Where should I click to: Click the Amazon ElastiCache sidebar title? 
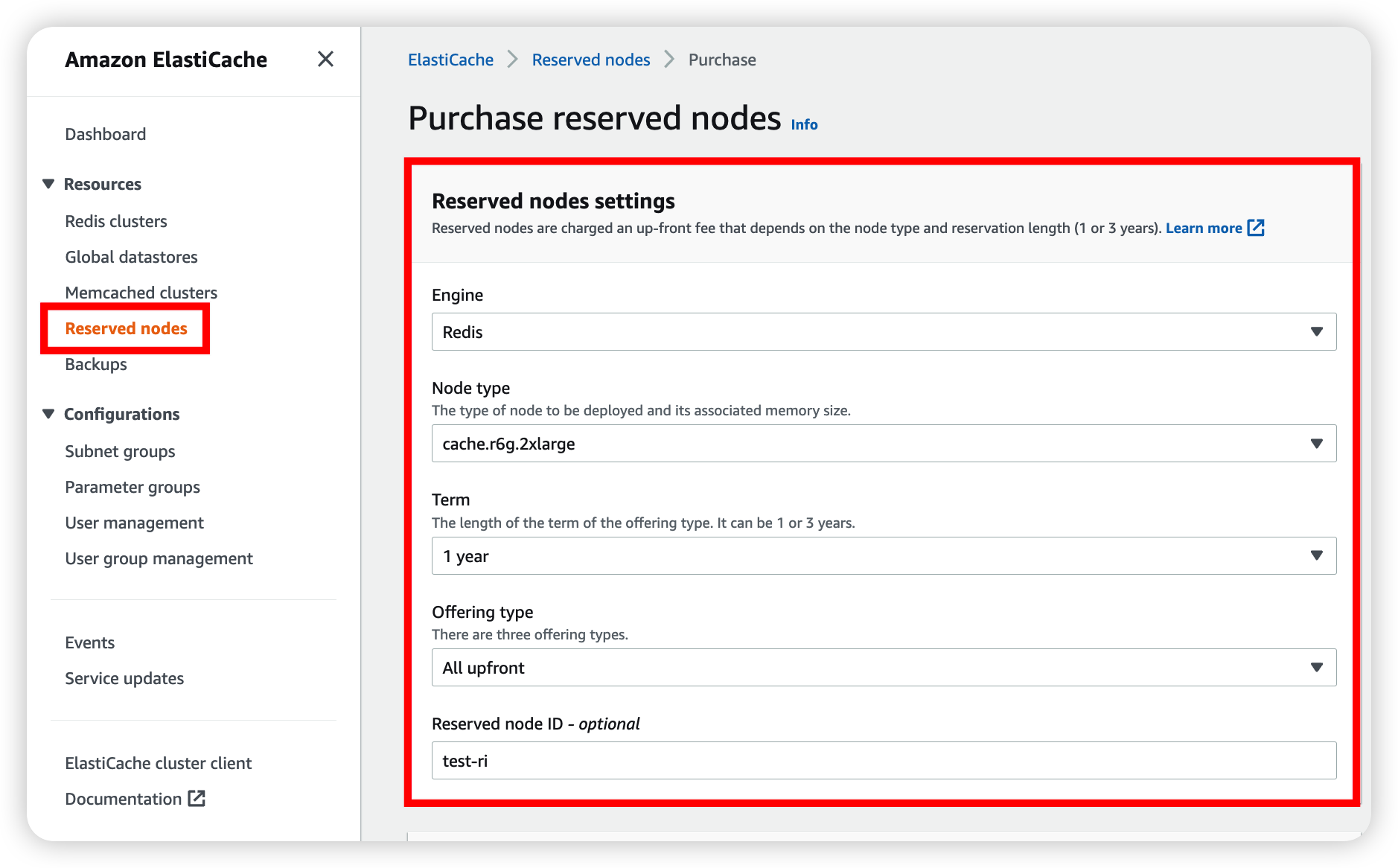tap(166, 60)
